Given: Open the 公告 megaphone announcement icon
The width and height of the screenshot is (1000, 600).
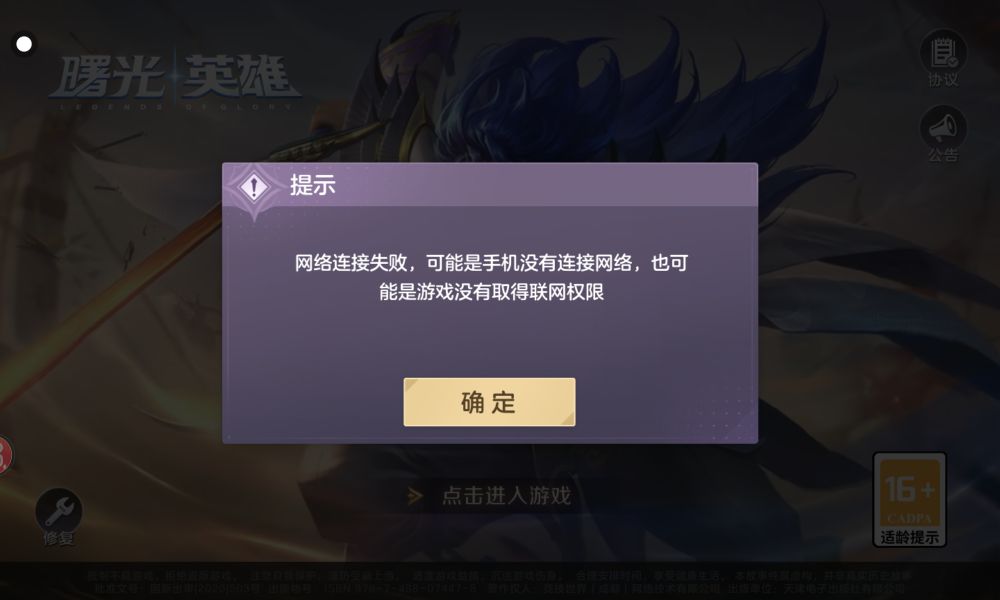Looking at the screenshot, I should coord(943,128).
